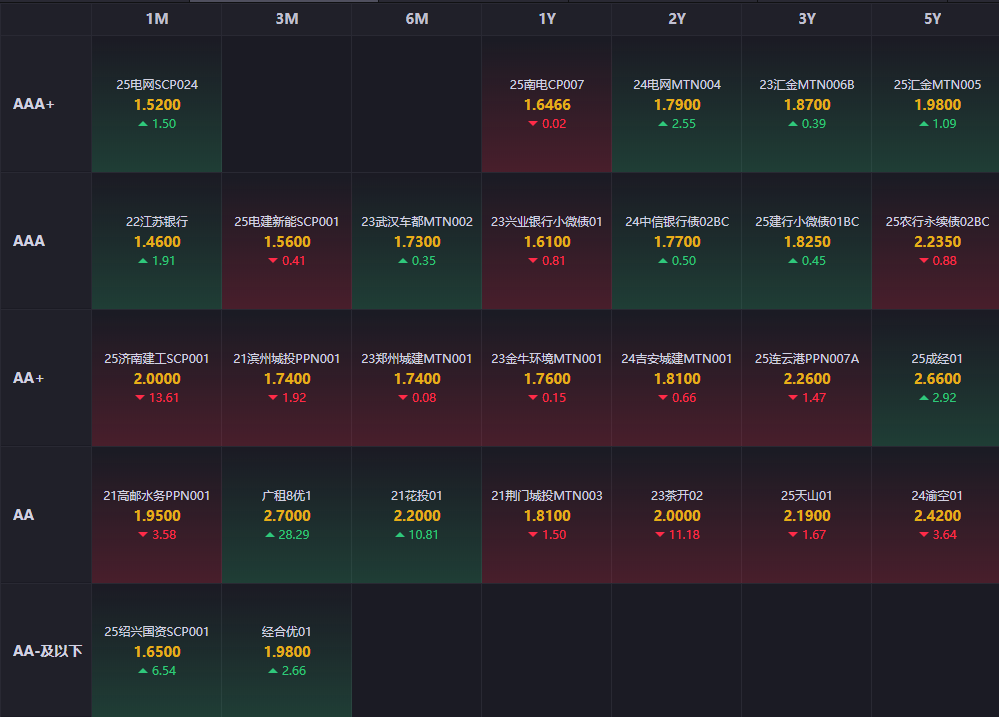Select the 5Y tenor column header
Screen dimensions: 999x717
click(x=932, y=19)
